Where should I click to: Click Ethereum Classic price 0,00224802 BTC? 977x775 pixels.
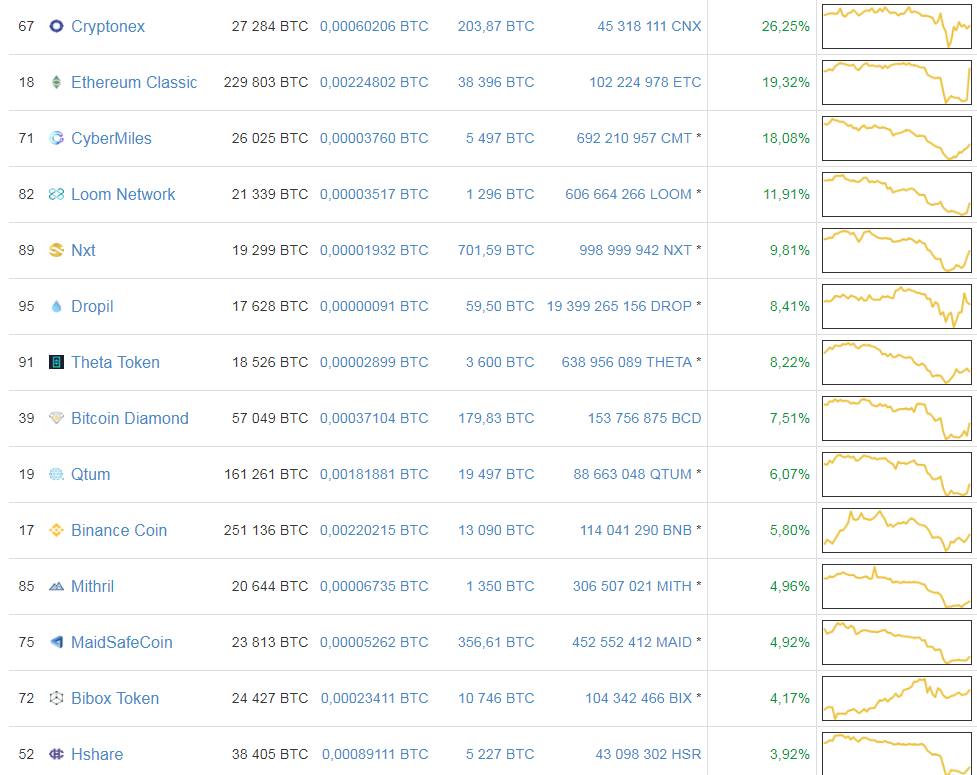tap(374, 82)
